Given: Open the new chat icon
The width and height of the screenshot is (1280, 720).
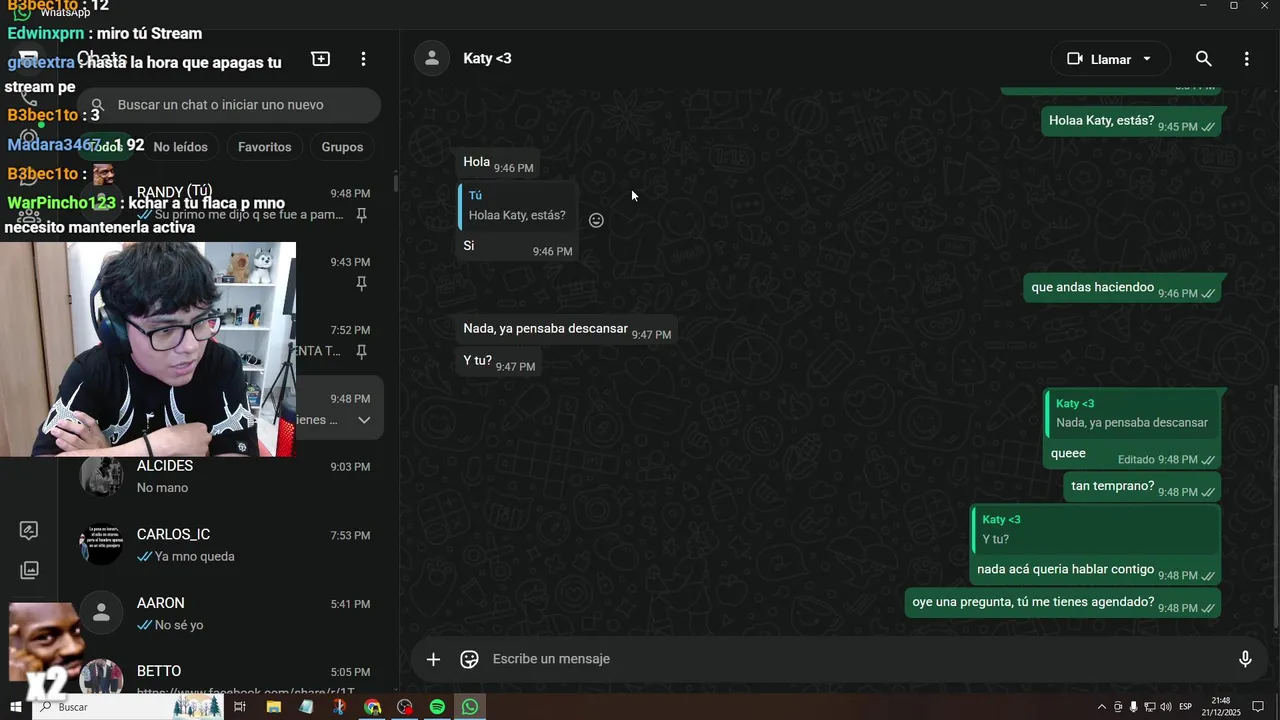Looking at the screenshot, I should point(321,59).
